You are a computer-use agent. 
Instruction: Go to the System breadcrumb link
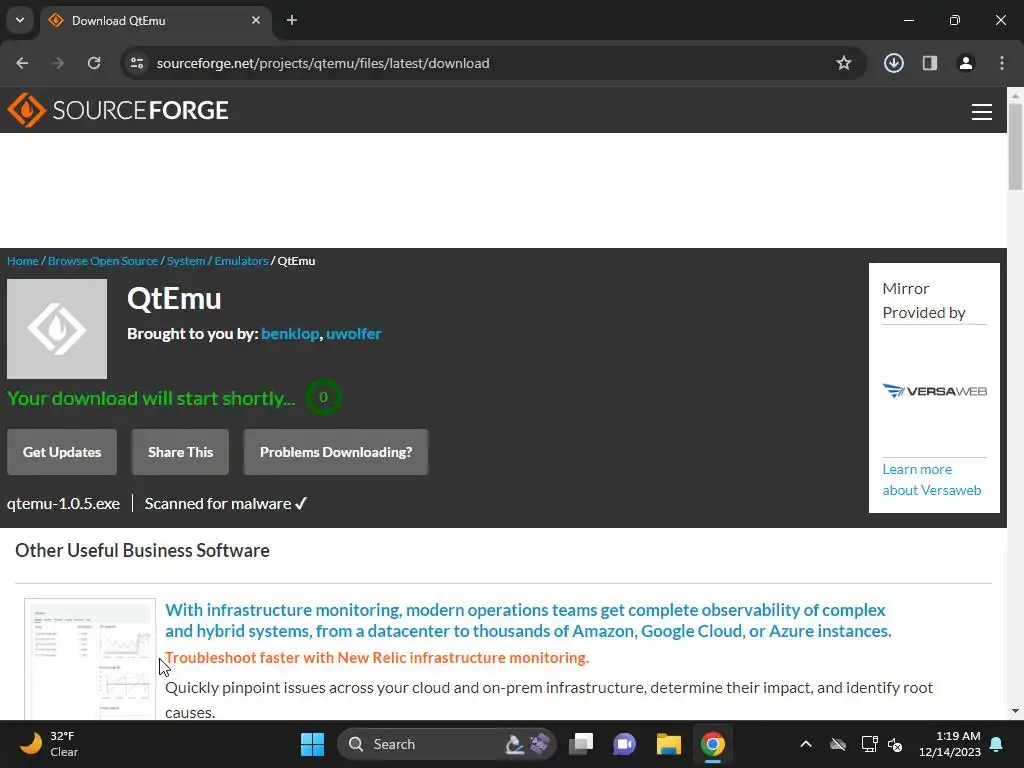[186, 261]
